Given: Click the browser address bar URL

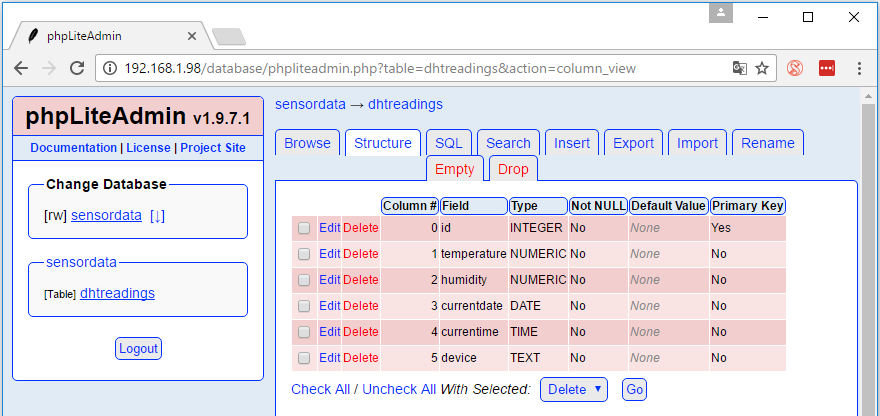Looking at the screenshot, I should pyautogui.click(x=380, y=68).
